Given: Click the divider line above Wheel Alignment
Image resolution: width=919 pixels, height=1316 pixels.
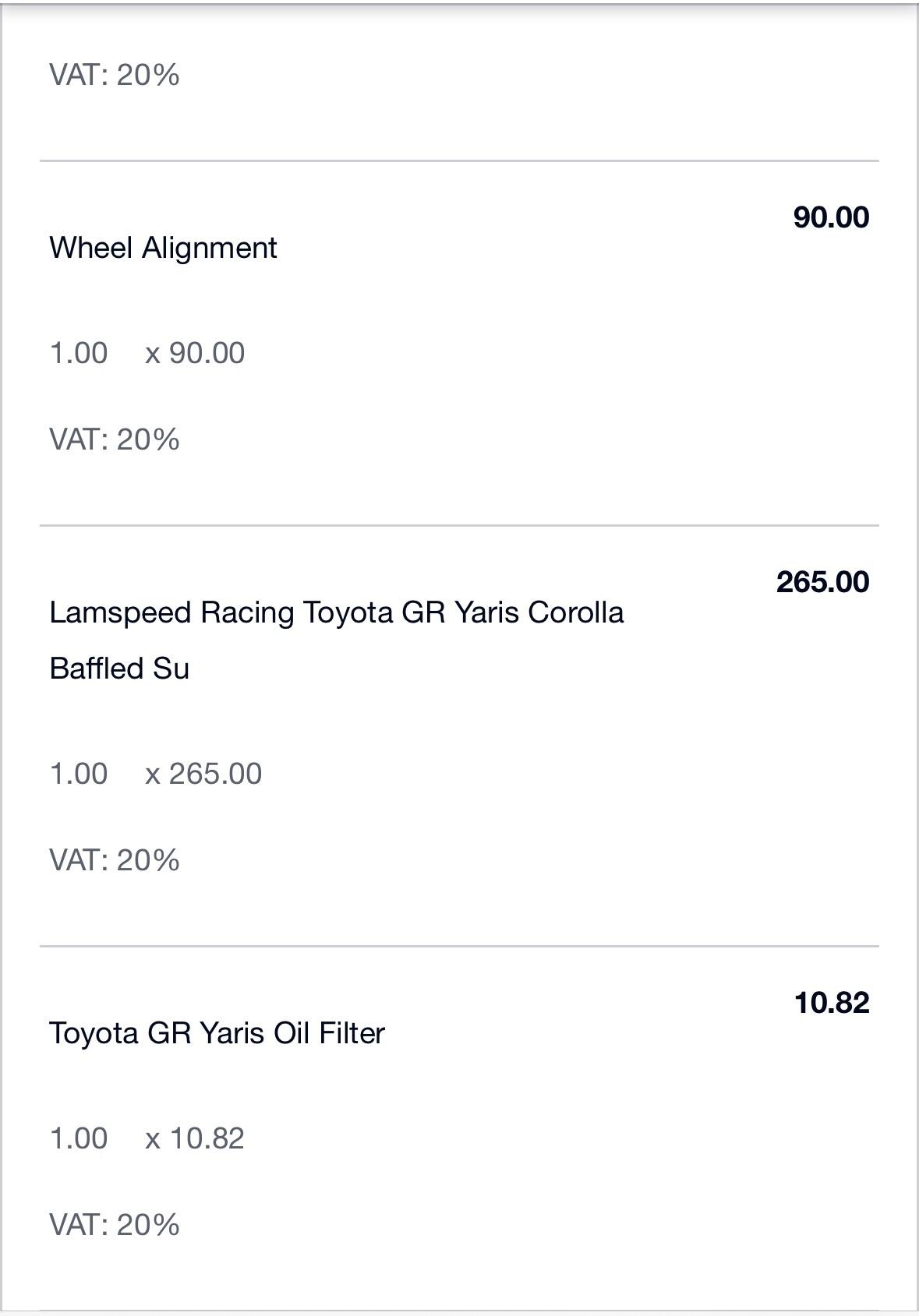Looking at the screenshot, I should tap(459, 161).
